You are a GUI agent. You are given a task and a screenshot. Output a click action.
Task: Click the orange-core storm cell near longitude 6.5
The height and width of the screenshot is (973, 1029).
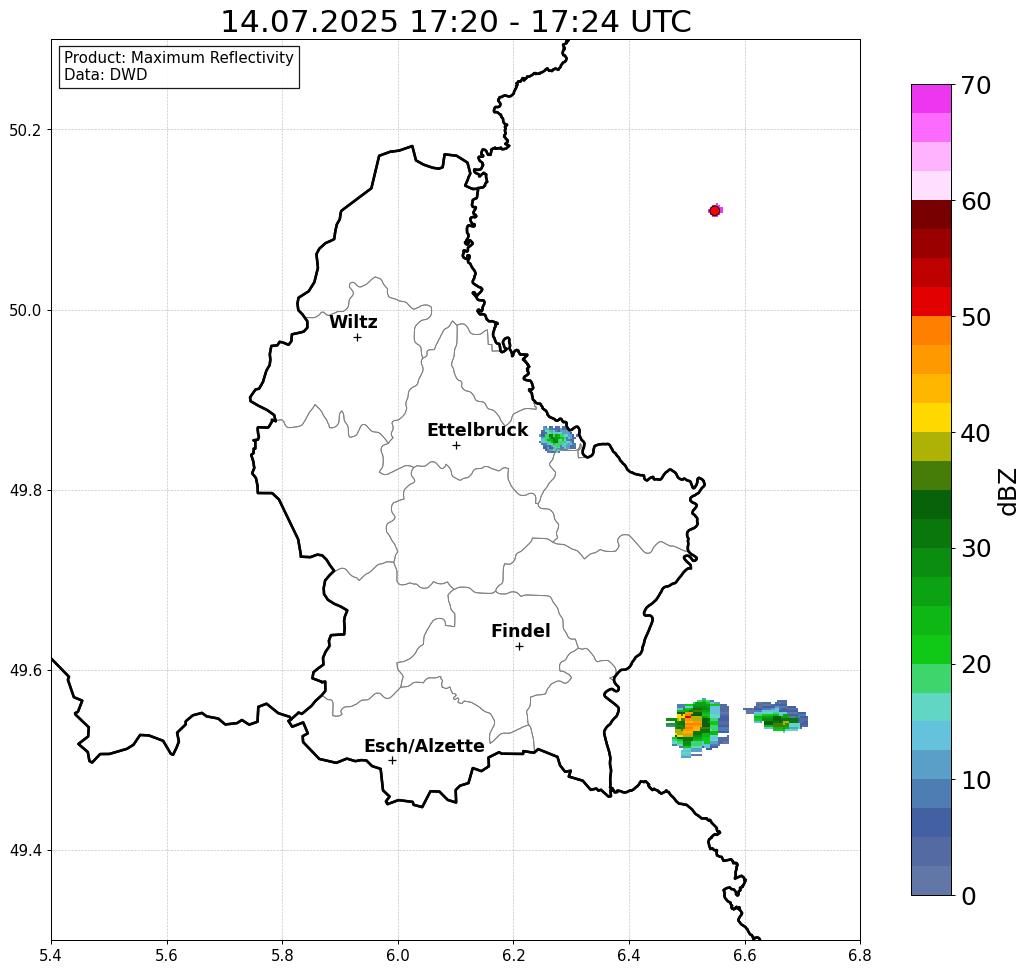click(698, 727)
